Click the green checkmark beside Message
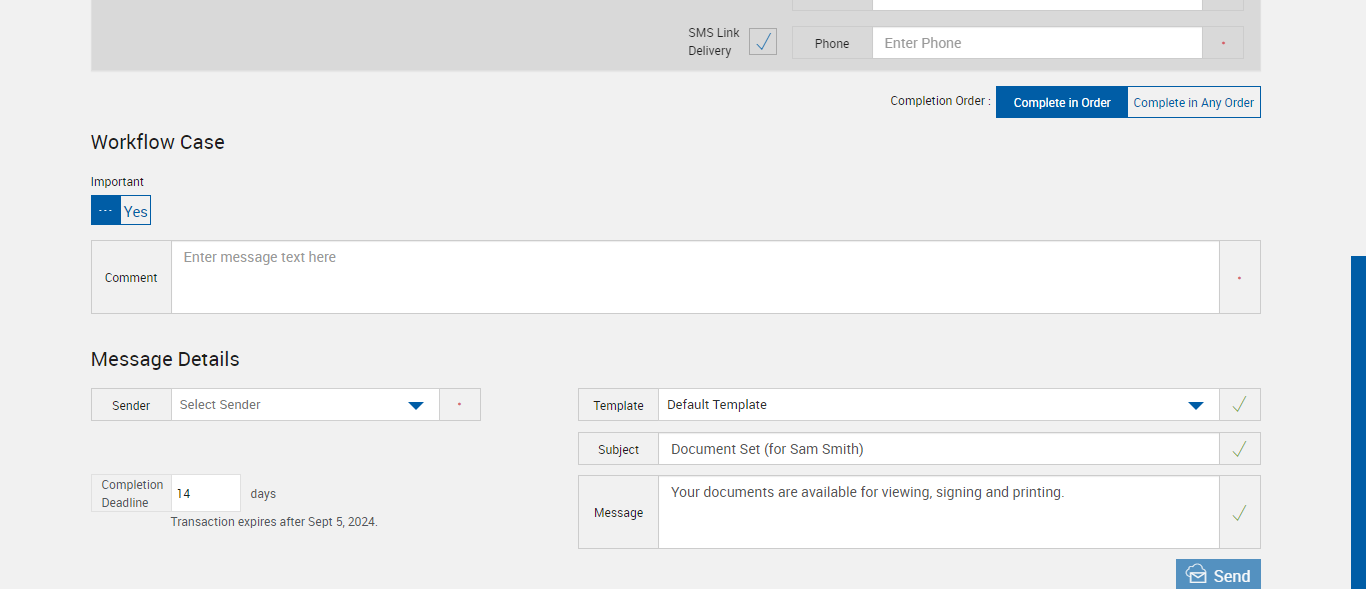Viewport: 1366px width, 589px height. point(1239,513)
